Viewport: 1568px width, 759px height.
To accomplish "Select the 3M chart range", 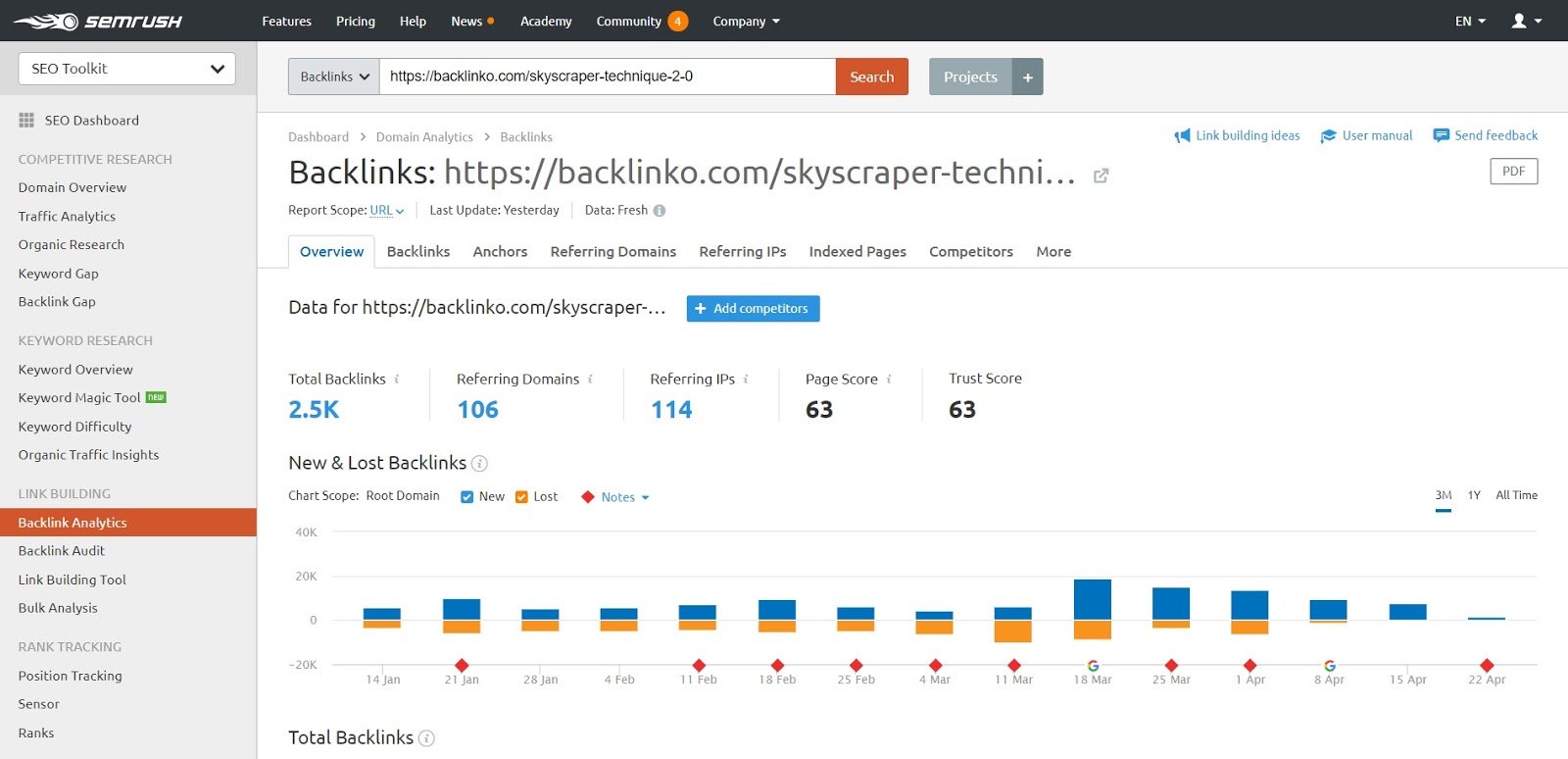I will tap(1444, 495).
